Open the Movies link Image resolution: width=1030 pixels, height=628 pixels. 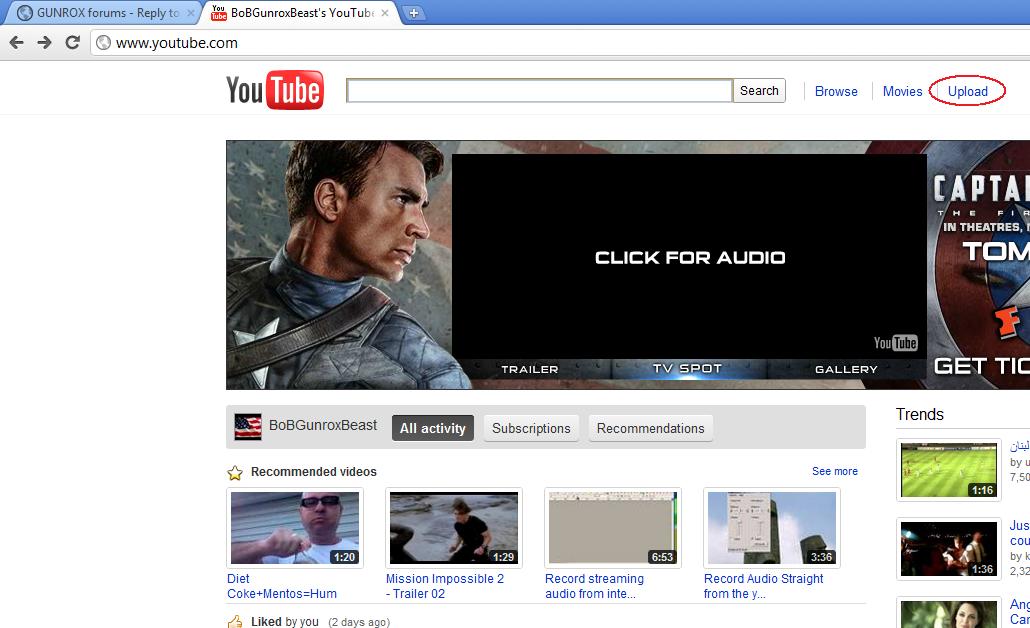pyautogui.click(x=902, y=91)
